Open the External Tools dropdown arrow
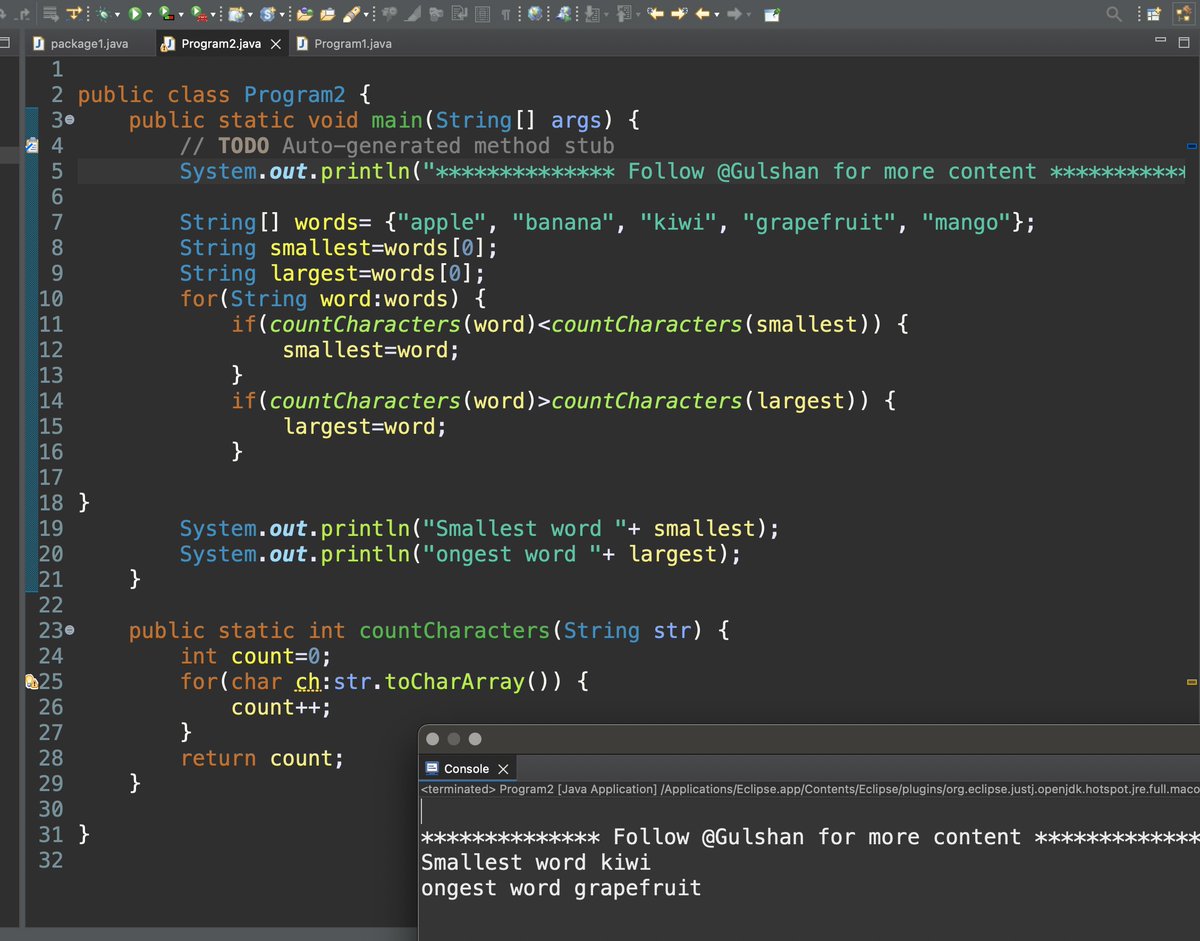1200x941 pixels. coord(213,14)
